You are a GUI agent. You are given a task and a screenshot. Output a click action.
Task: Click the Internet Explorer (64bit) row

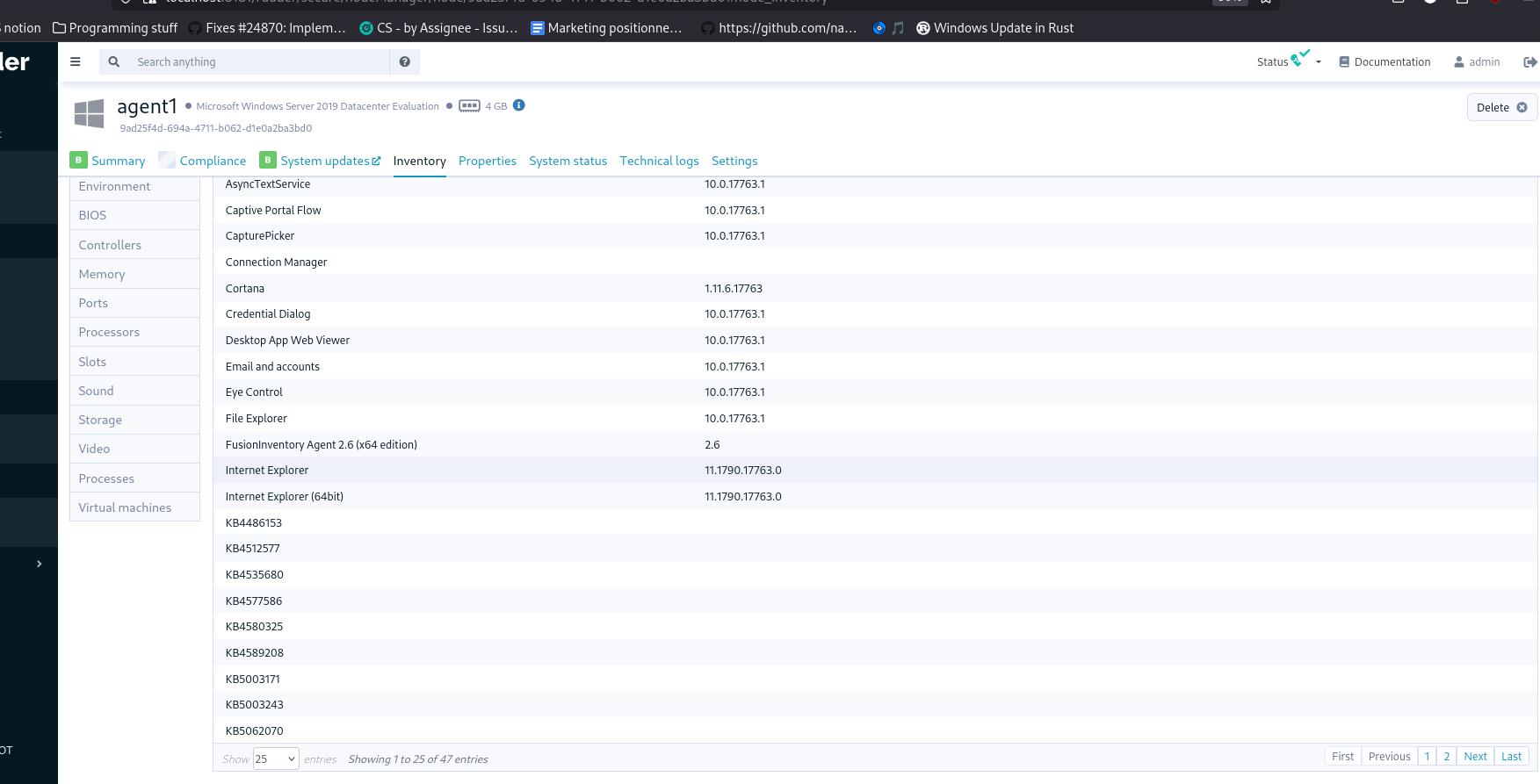click(875, 496)
